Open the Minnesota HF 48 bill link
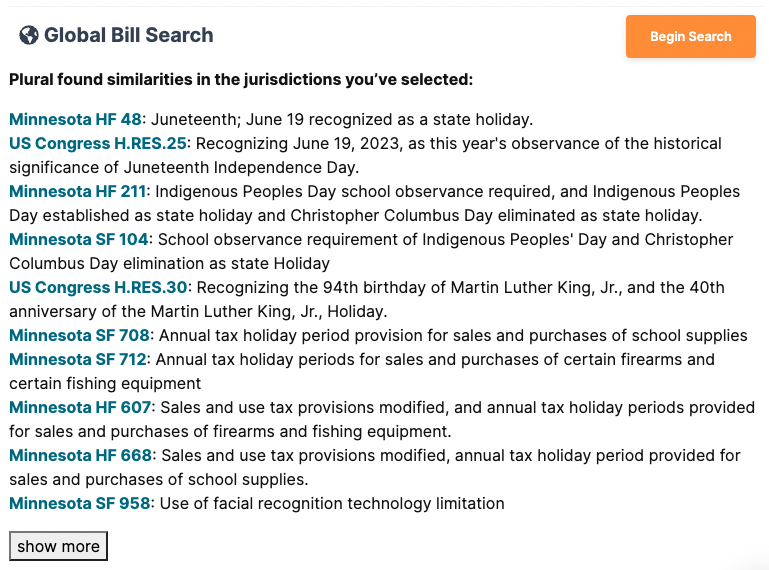 75,119
